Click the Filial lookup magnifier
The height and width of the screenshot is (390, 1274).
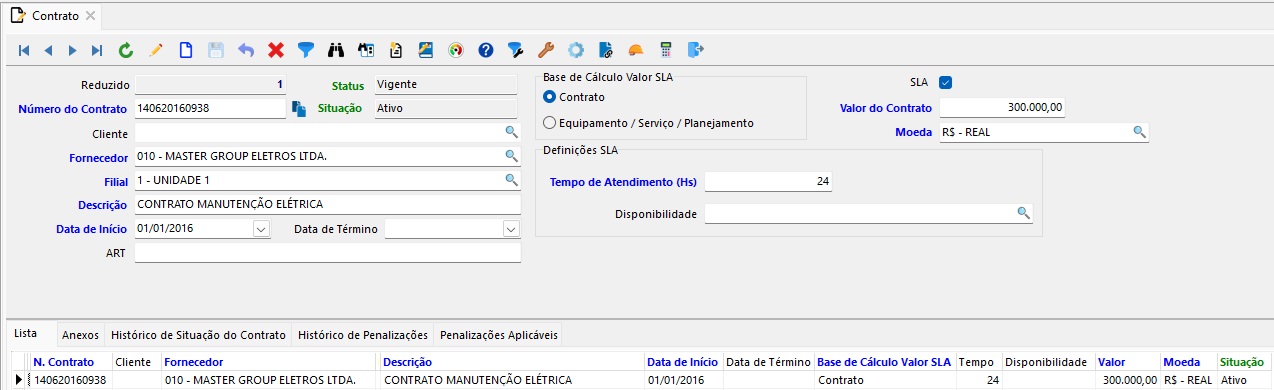pyautogui.click(x=510, y=179)
